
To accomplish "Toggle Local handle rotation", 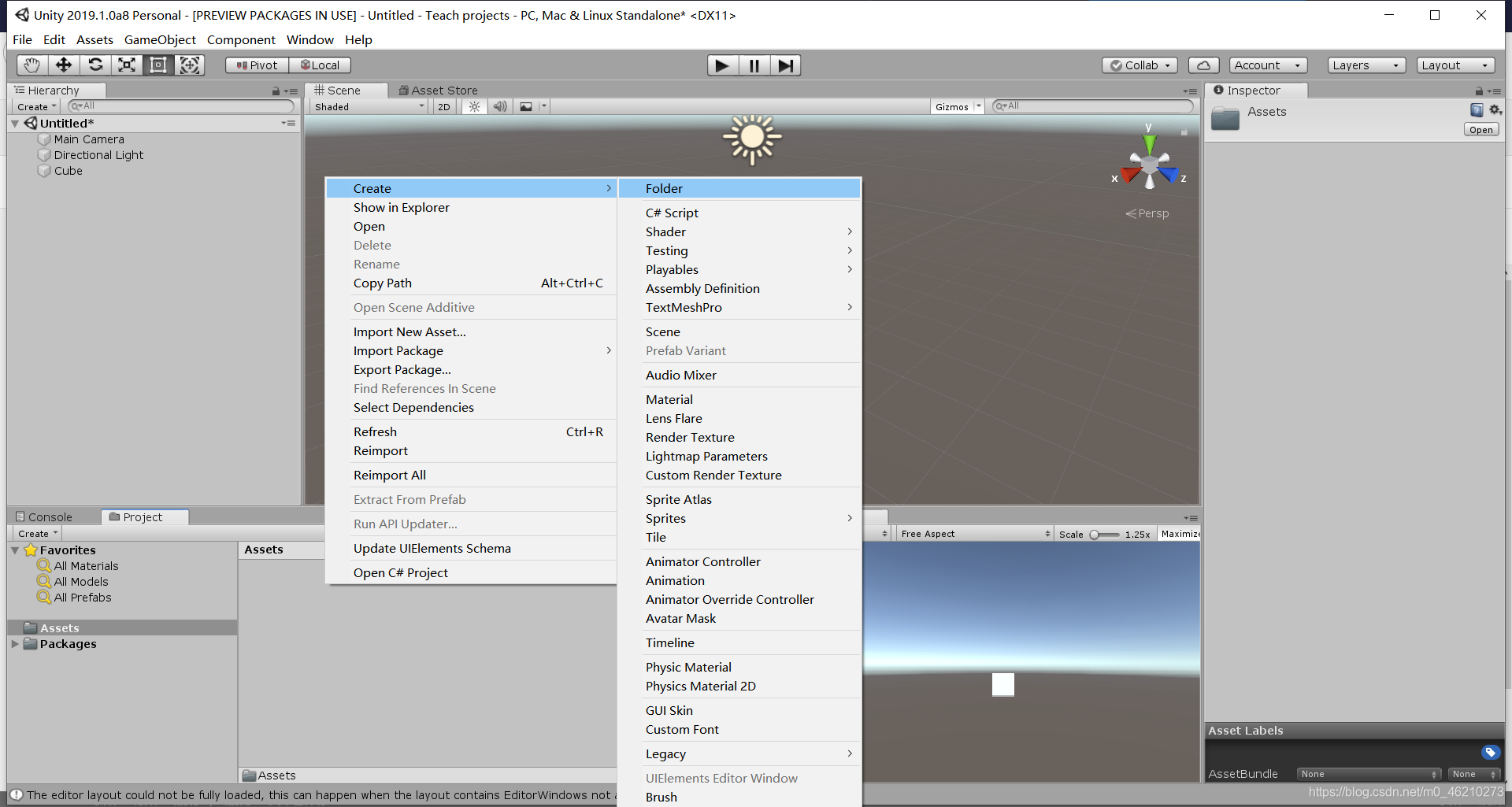I will pyautogui.click(x=320, y=65).
